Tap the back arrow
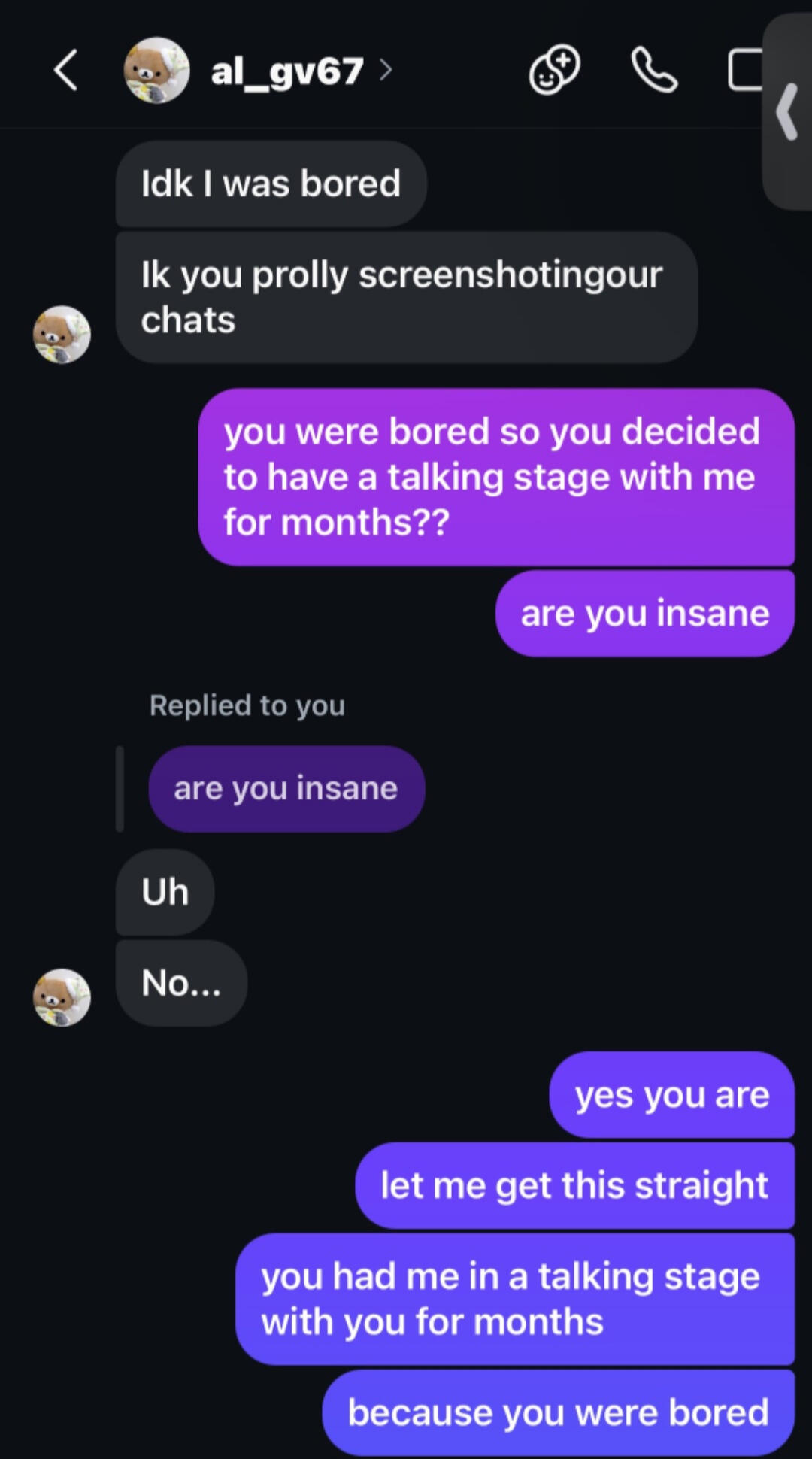This screenshot has height=1459, width=812. click(x=66, y=71)
